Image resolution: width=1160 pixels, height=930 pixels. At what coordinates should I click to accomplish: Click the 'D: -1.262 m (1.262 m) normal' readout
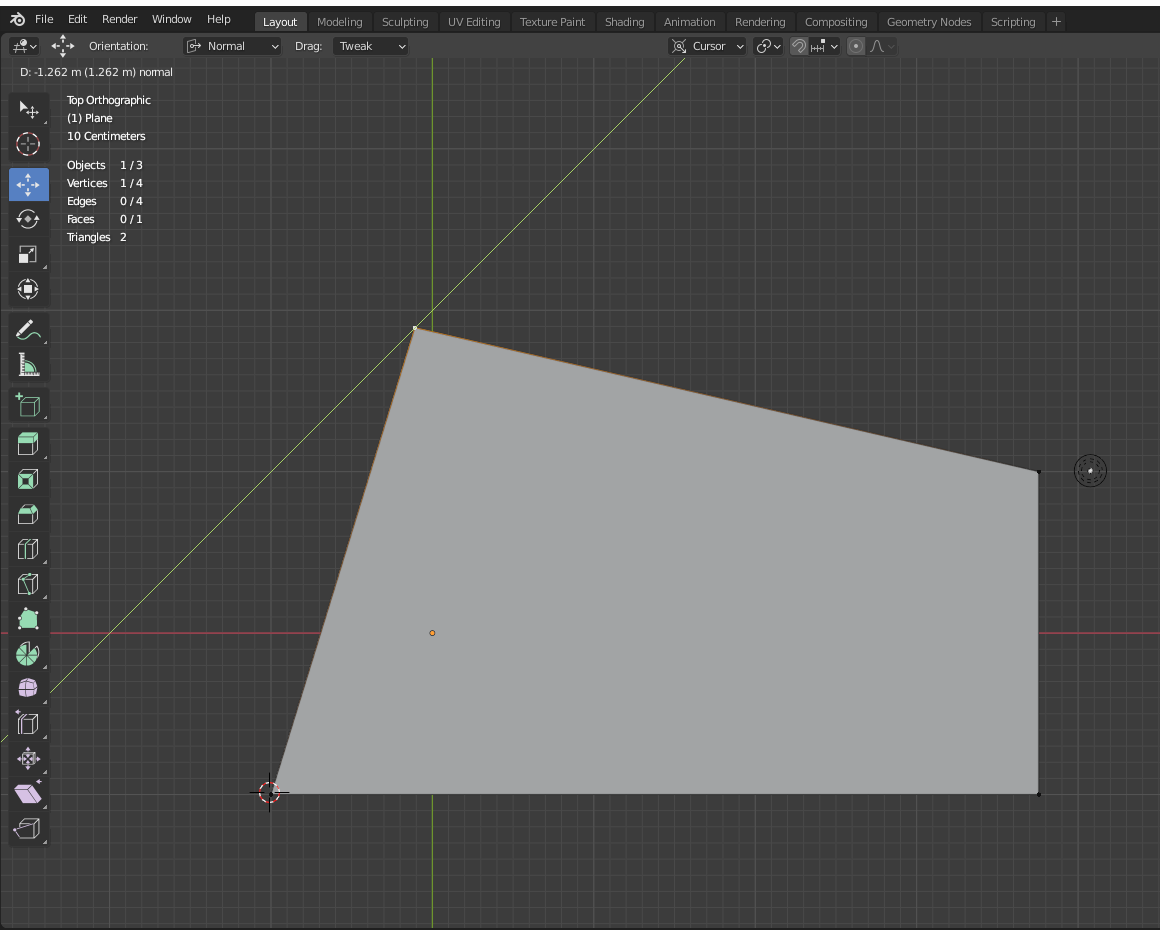tap(96, 72)
